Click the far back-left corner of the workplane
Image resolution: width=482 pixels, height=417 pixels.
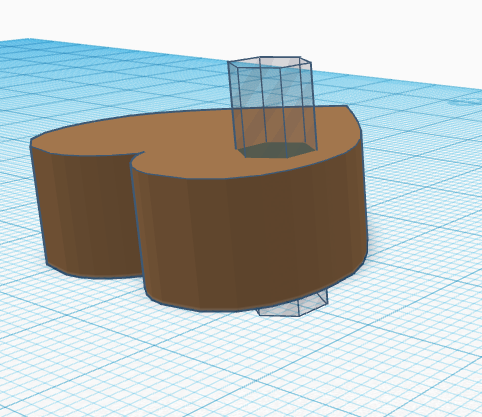coord(20,41)
